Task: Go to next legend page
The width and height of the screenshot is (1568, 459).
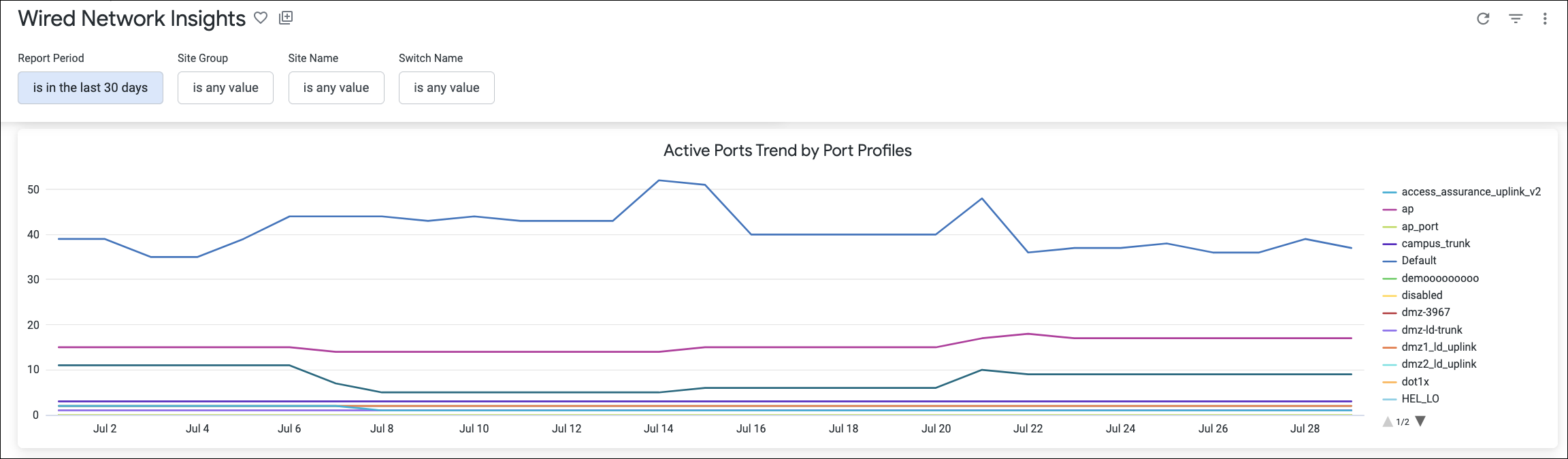Action: 1420,422
